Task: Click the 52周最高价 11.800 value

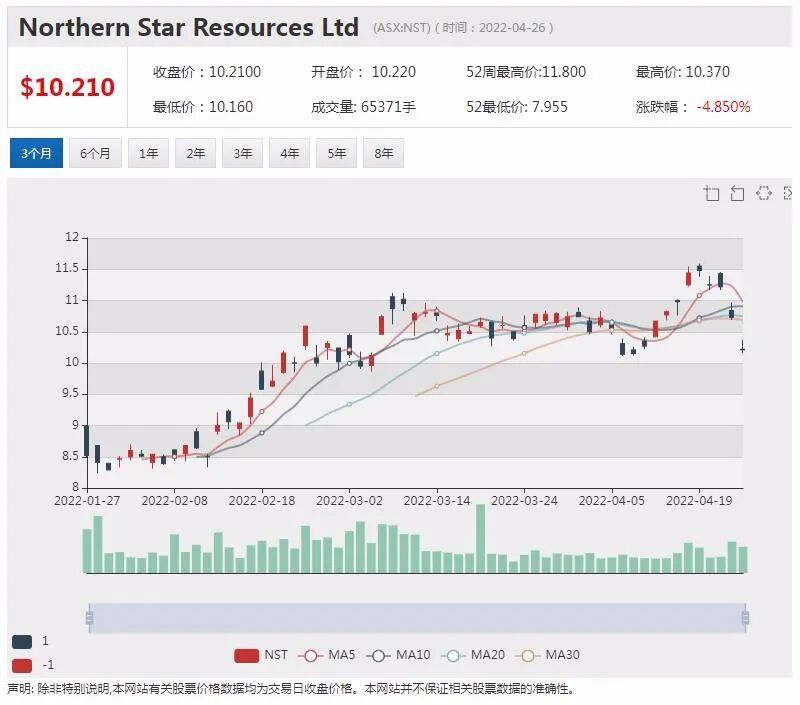Action: point(526,72)
